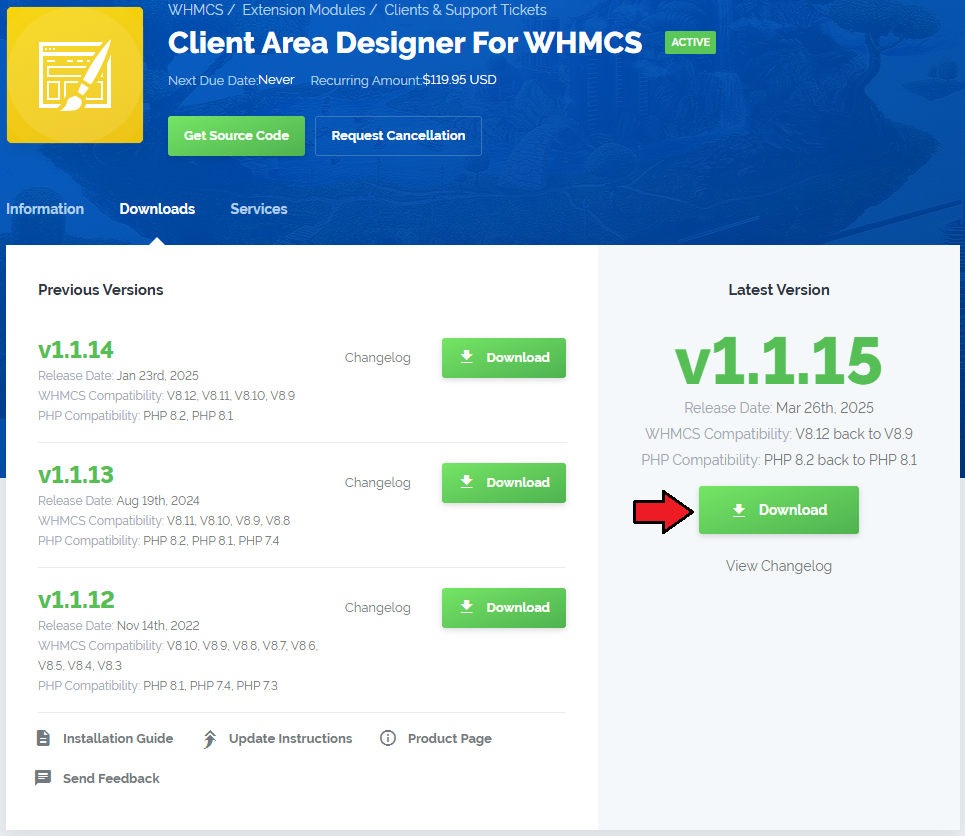Click the Product Page info icon
965x836 pixels.
point(388,738)
